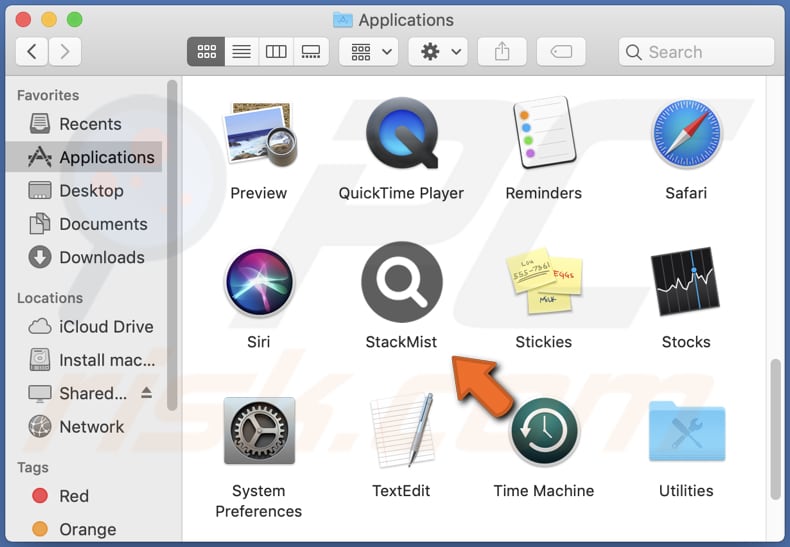The image size is (790, 547).
Task: Select the System Preferences name label
Action: tap(259, 501)
